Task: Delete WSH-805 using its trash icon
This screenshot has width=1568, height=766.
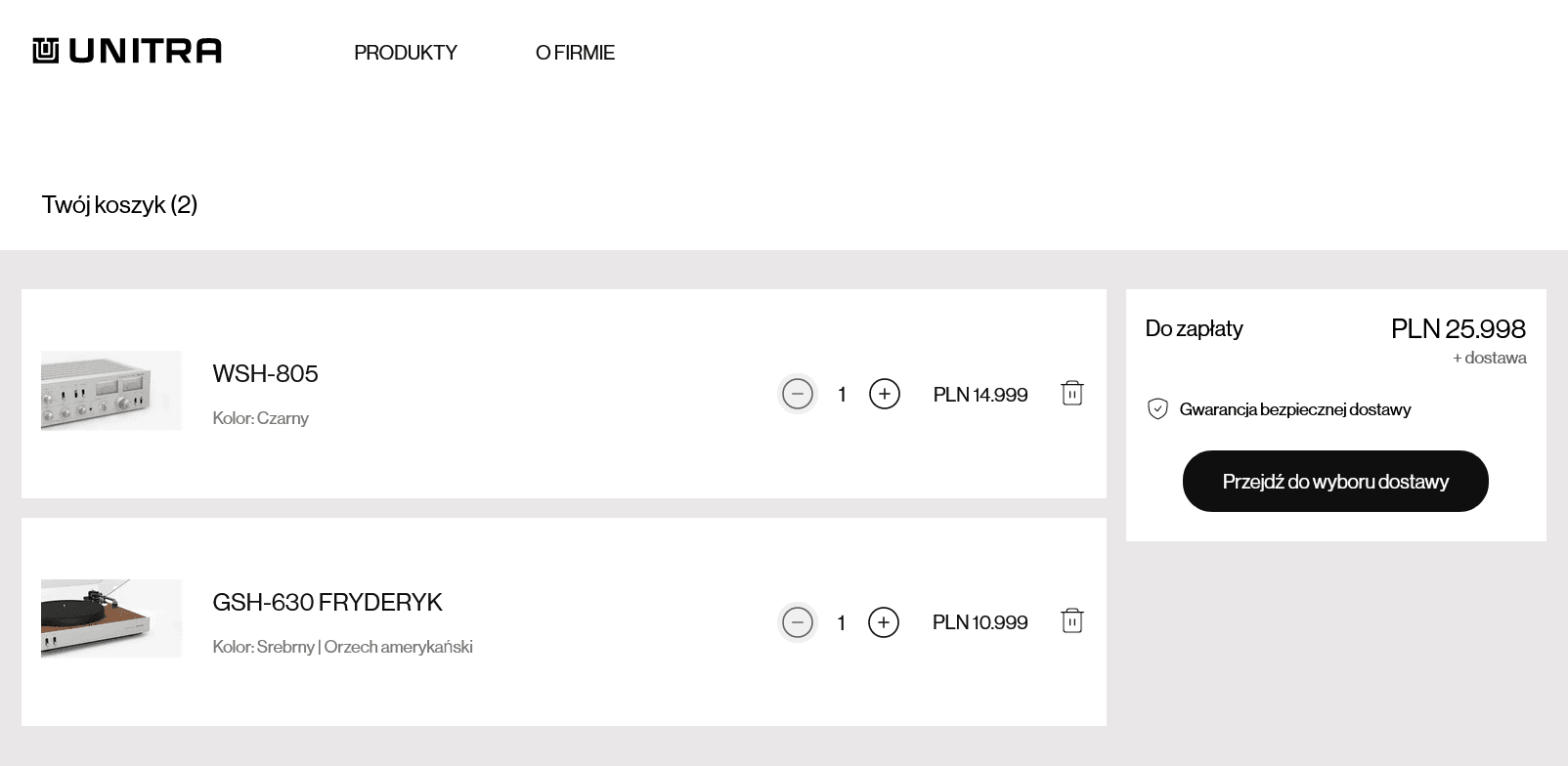Action: point(1072,393)
